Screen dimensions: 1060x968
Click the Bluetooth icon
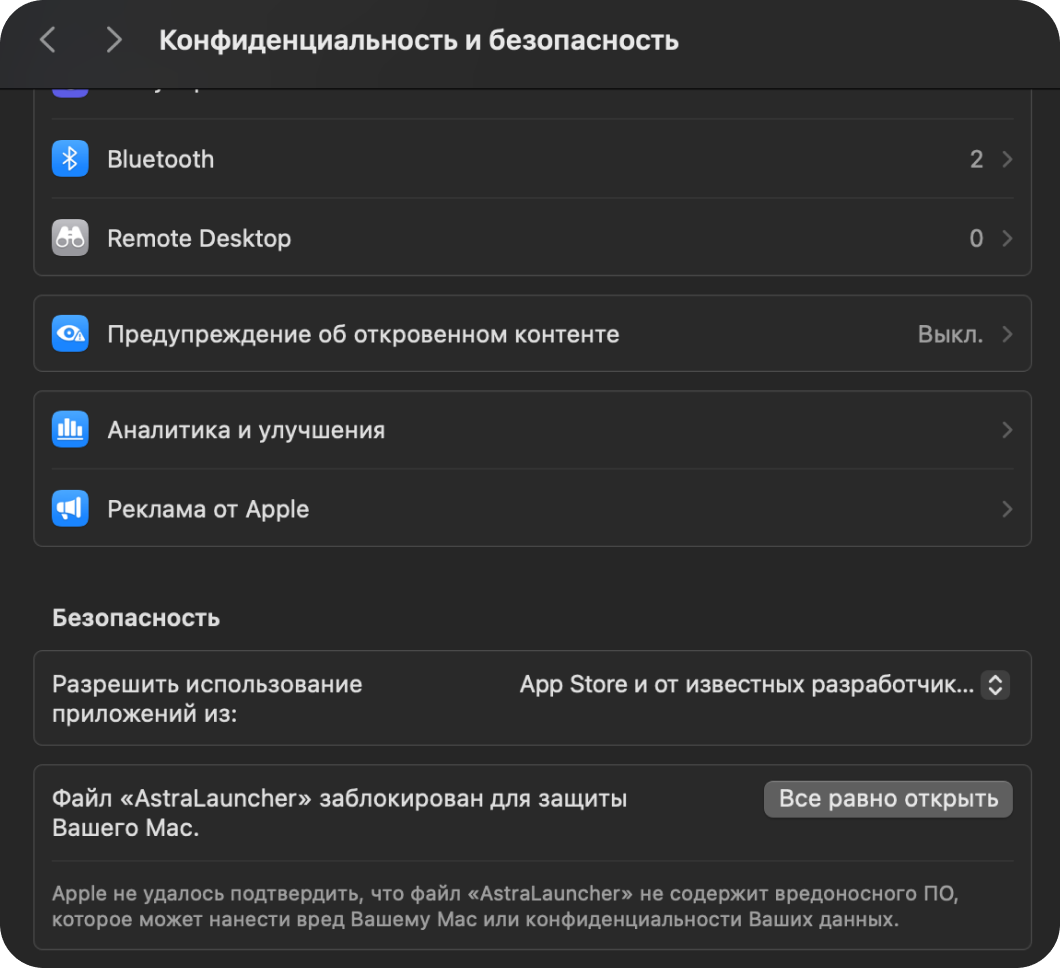70,159
